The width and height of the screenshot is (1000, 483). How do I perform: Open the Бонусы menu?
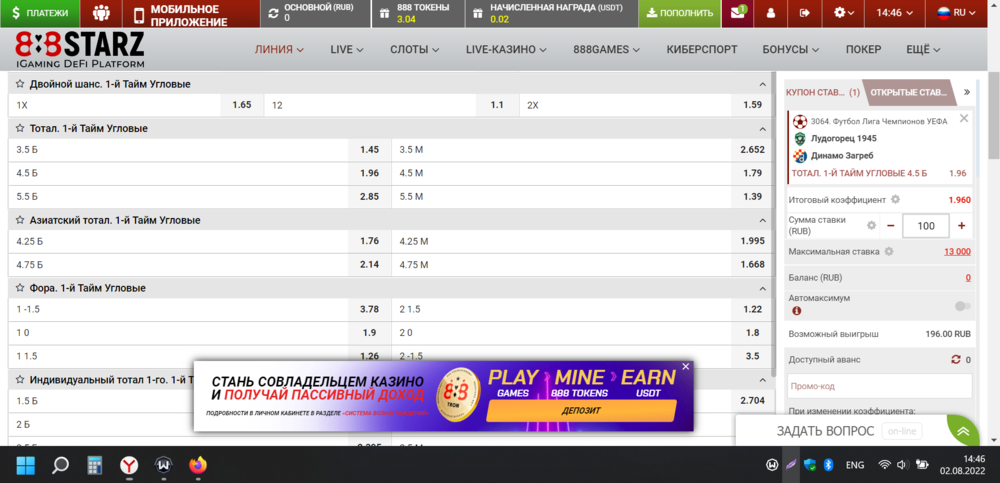tap(791, 49)
